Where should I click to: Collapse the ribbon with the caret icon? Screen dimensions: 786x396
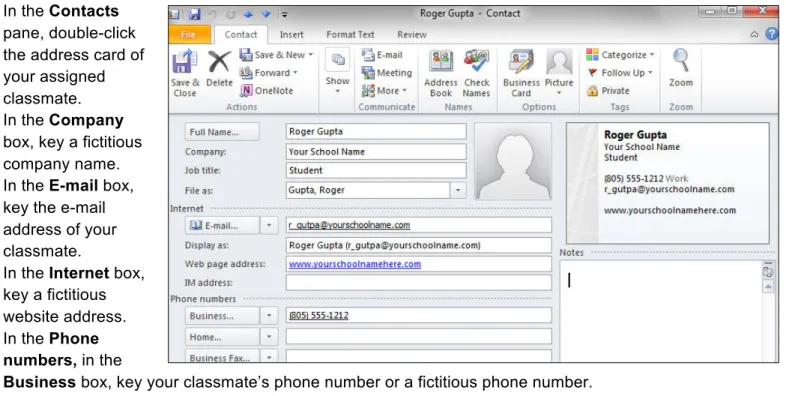coord(754,34)
